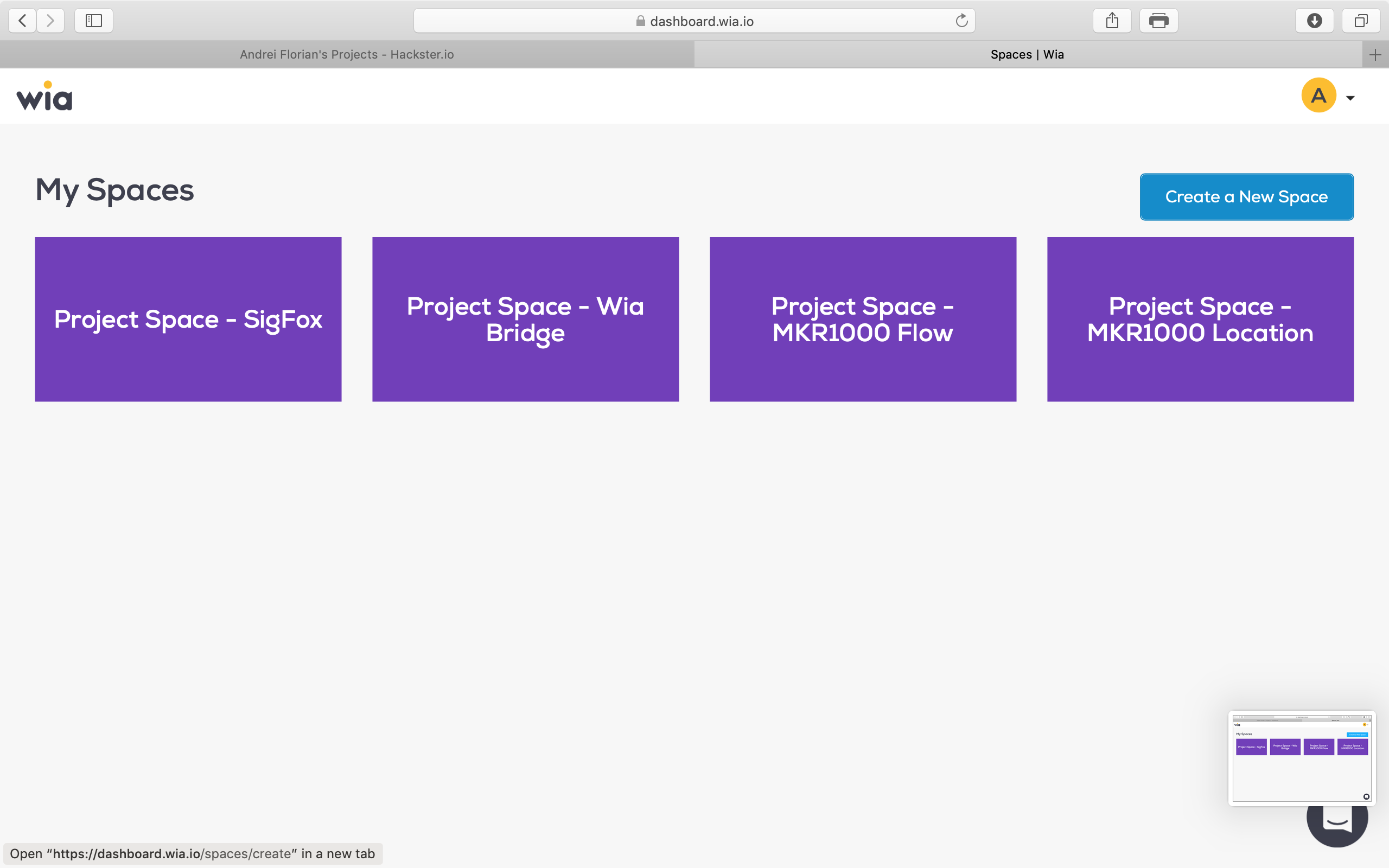Expand the account dropdown arrow
1389x868 pixels.
coord(1350,98)
